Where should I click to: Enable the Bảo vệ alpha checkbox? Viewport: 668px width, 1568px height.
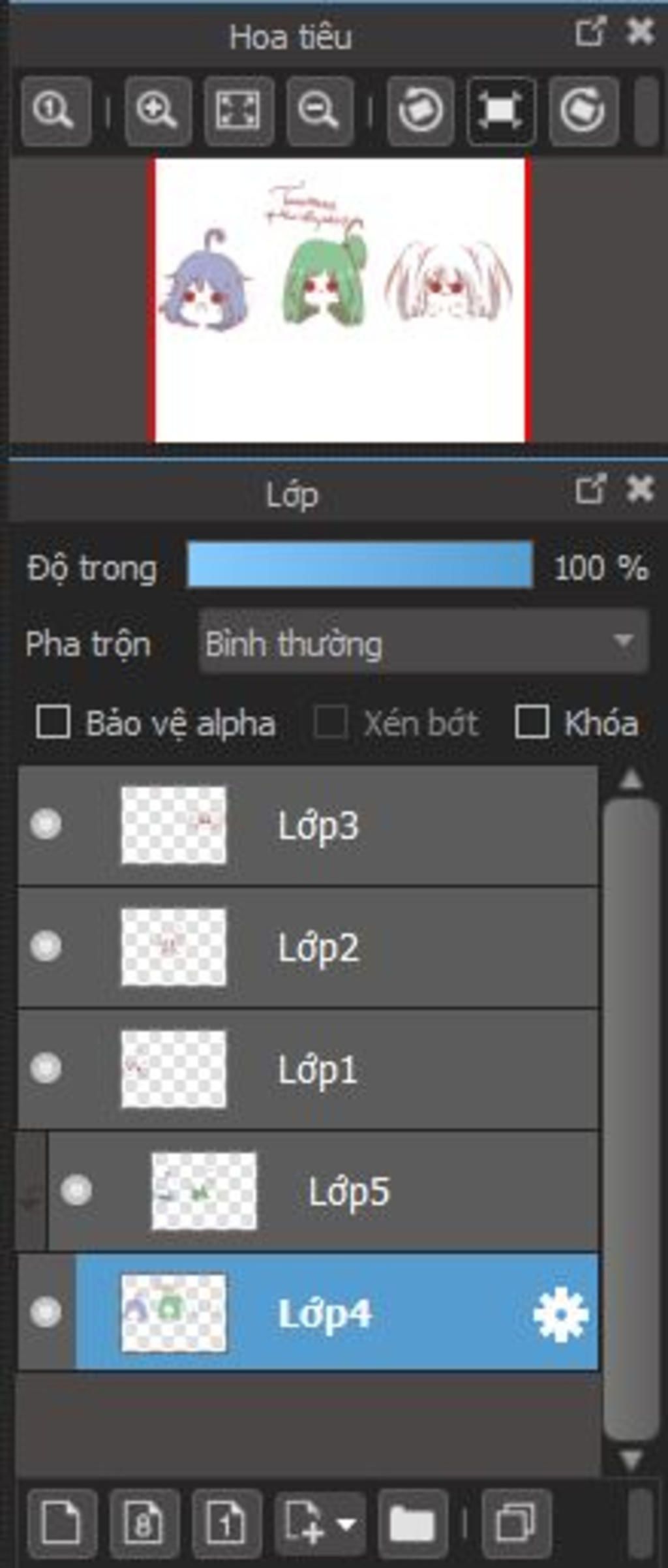(x=53, y=722)
